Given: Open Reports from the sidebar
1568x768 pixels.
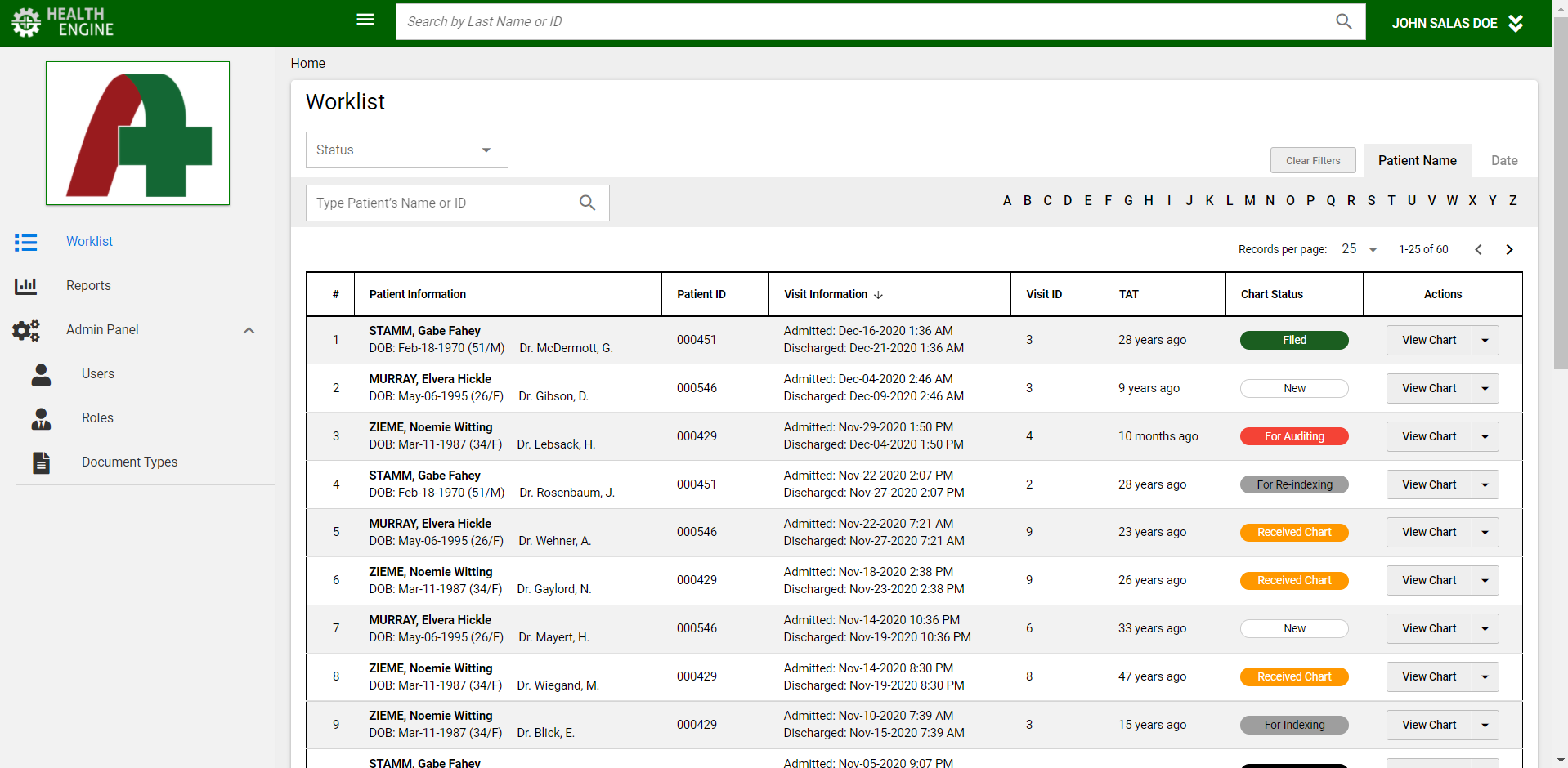Looking at the screenshot, I should coord(88,286).
